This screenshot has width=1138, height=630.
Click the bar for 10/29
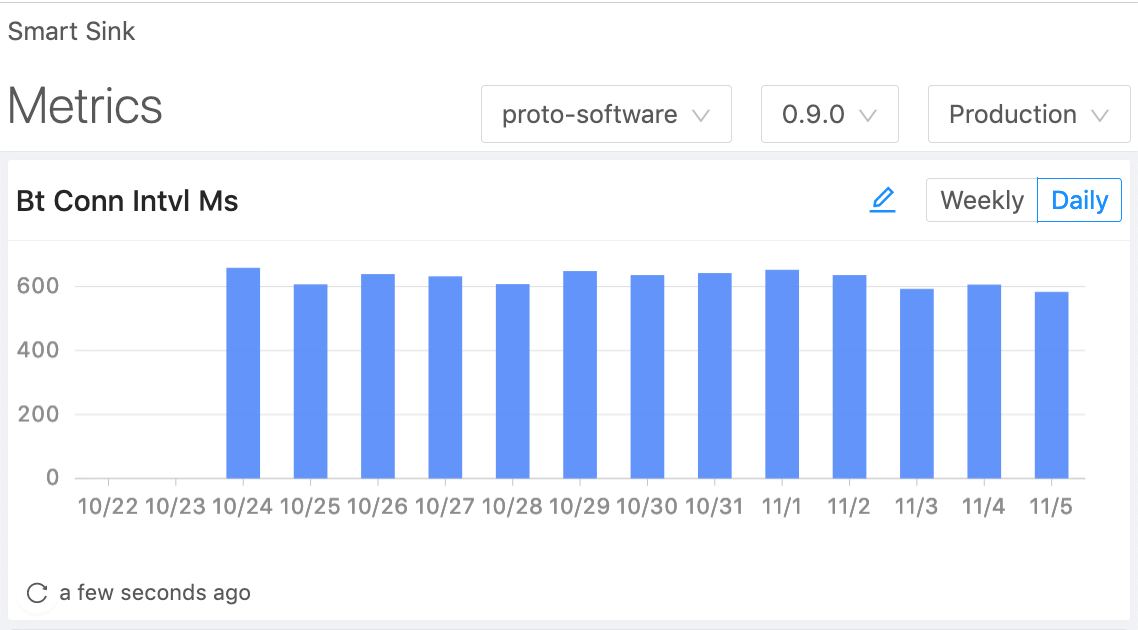pyautogui.click(x=580, y=375)
